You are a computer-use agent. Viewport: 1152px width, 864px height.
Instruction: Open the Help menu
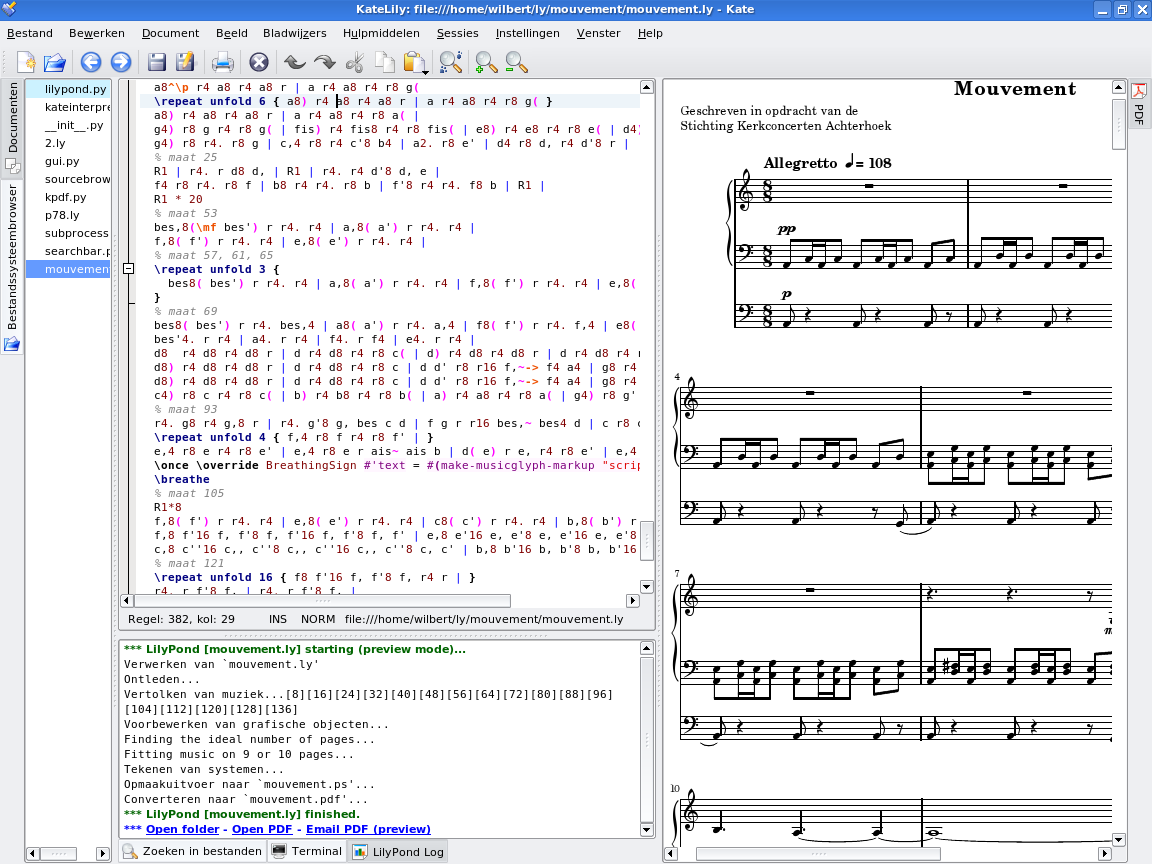(x=650, y=33)
